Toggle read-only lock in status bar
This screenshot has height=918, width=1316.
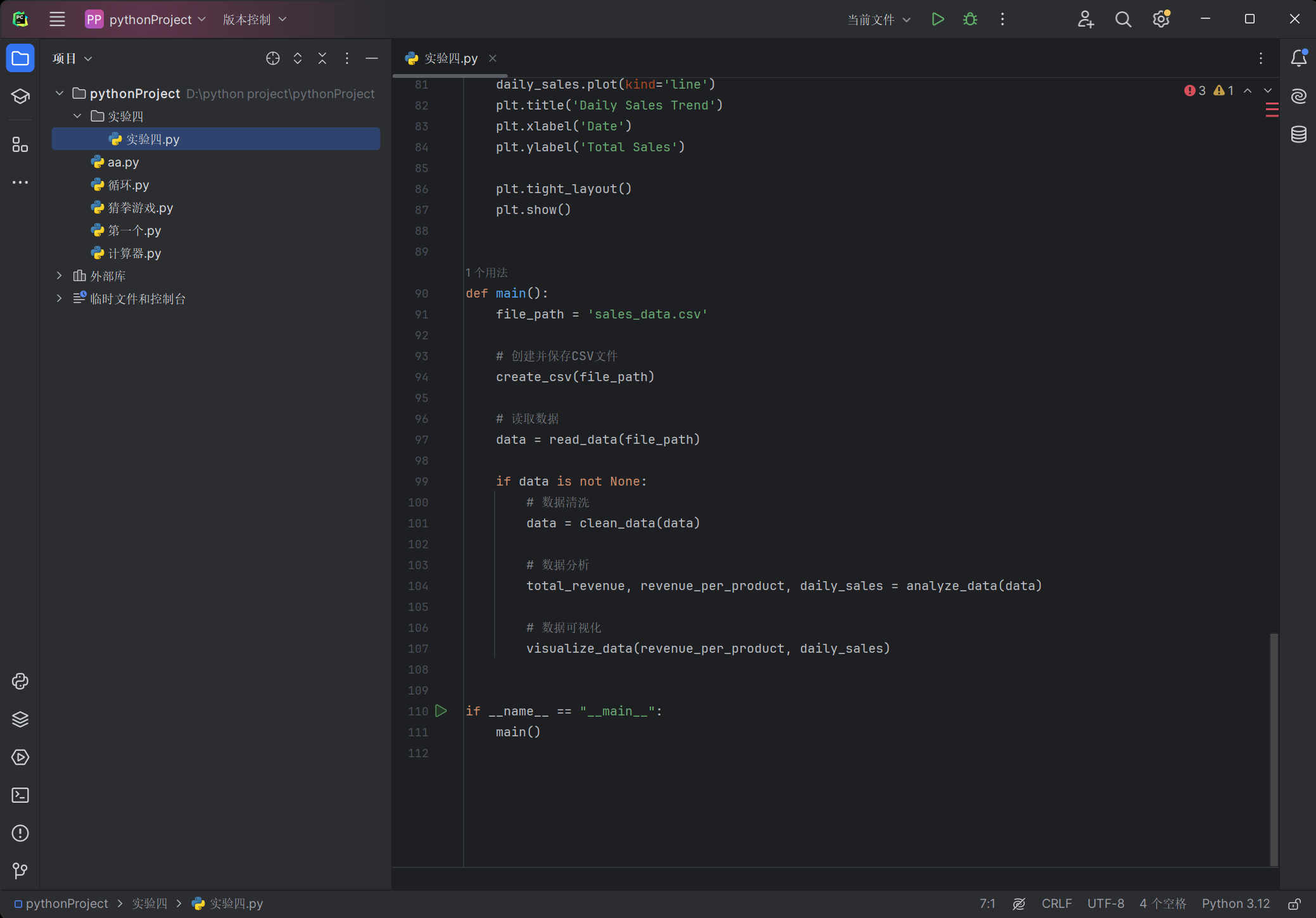(1294, 904)
